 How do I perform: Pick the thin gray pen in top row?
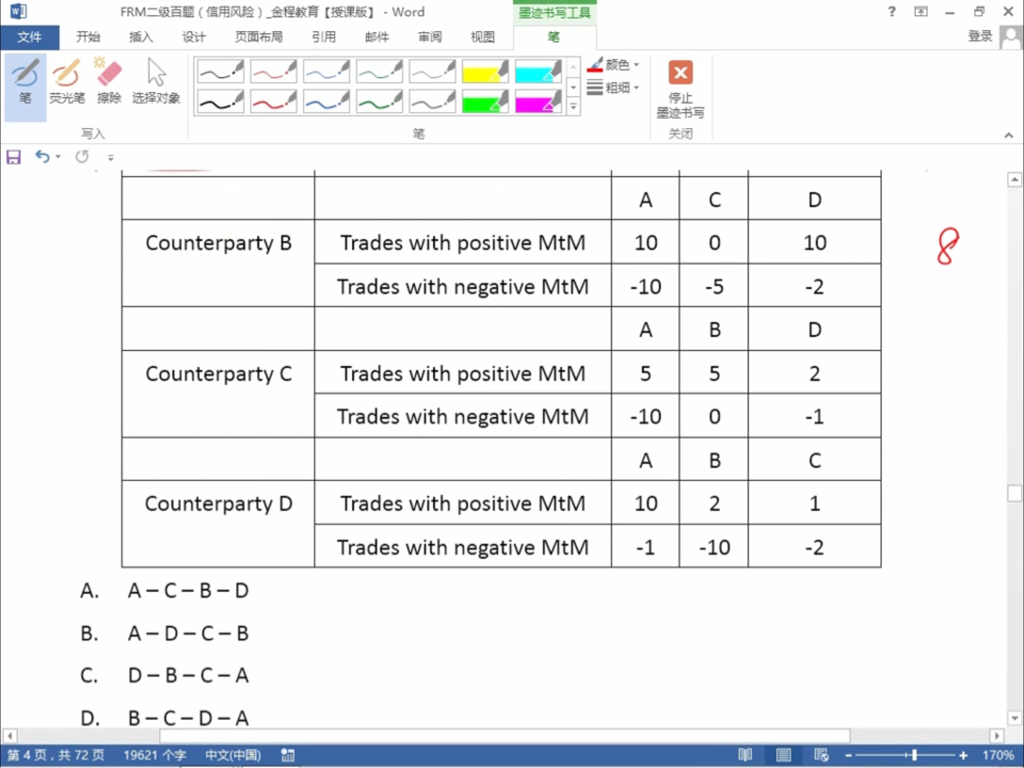point(432,71)
